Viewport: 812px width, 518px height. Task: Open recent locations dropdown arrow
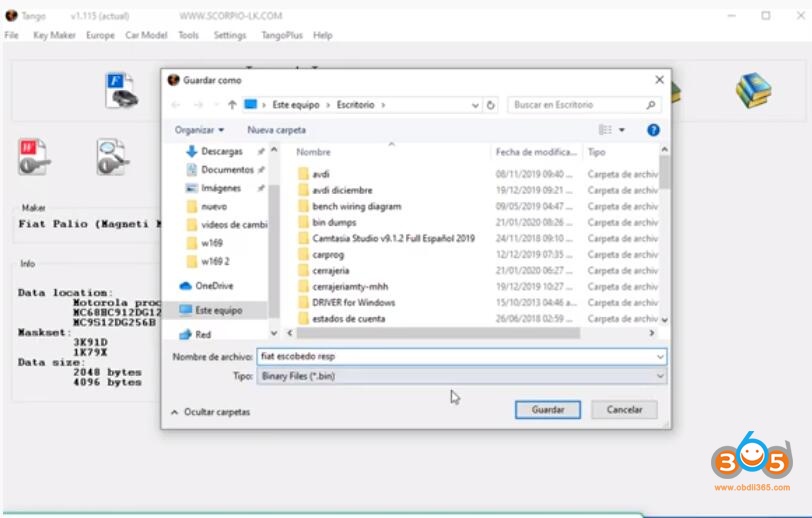tap(215, 105)
